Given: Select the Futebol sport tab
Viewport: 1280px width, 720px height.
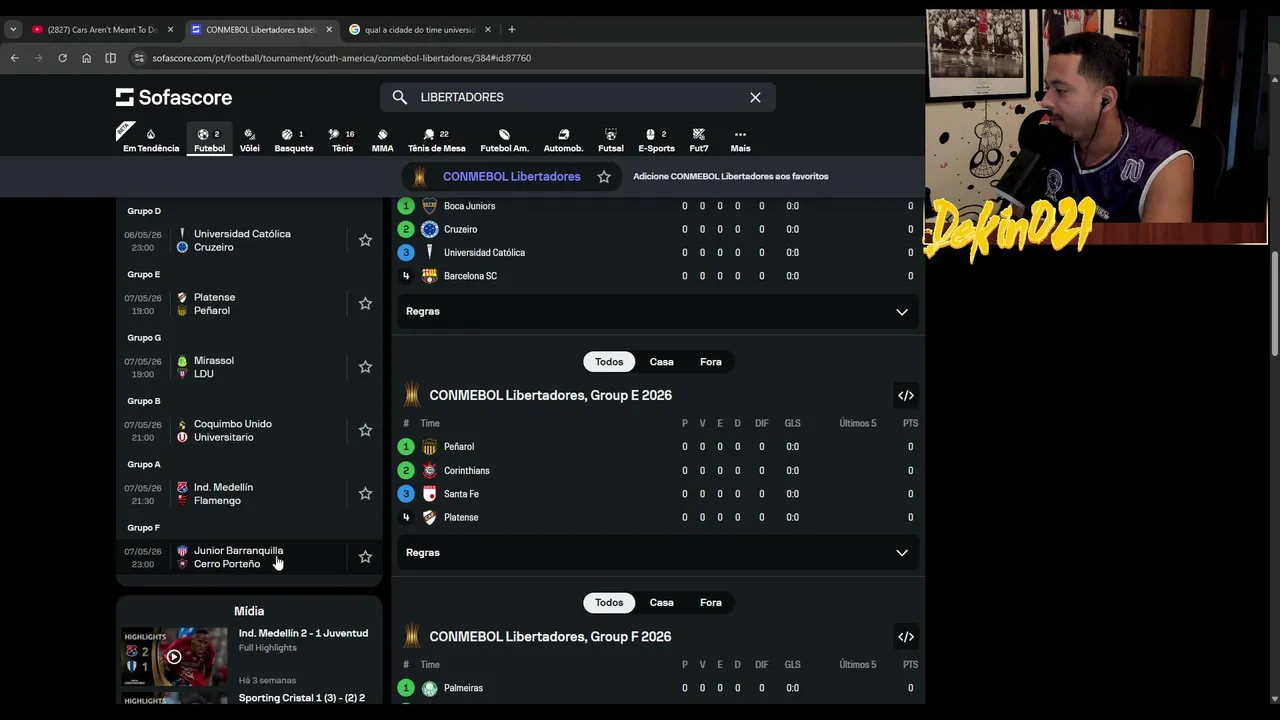Looking at the screenshot, I should [x=209, y=140].
